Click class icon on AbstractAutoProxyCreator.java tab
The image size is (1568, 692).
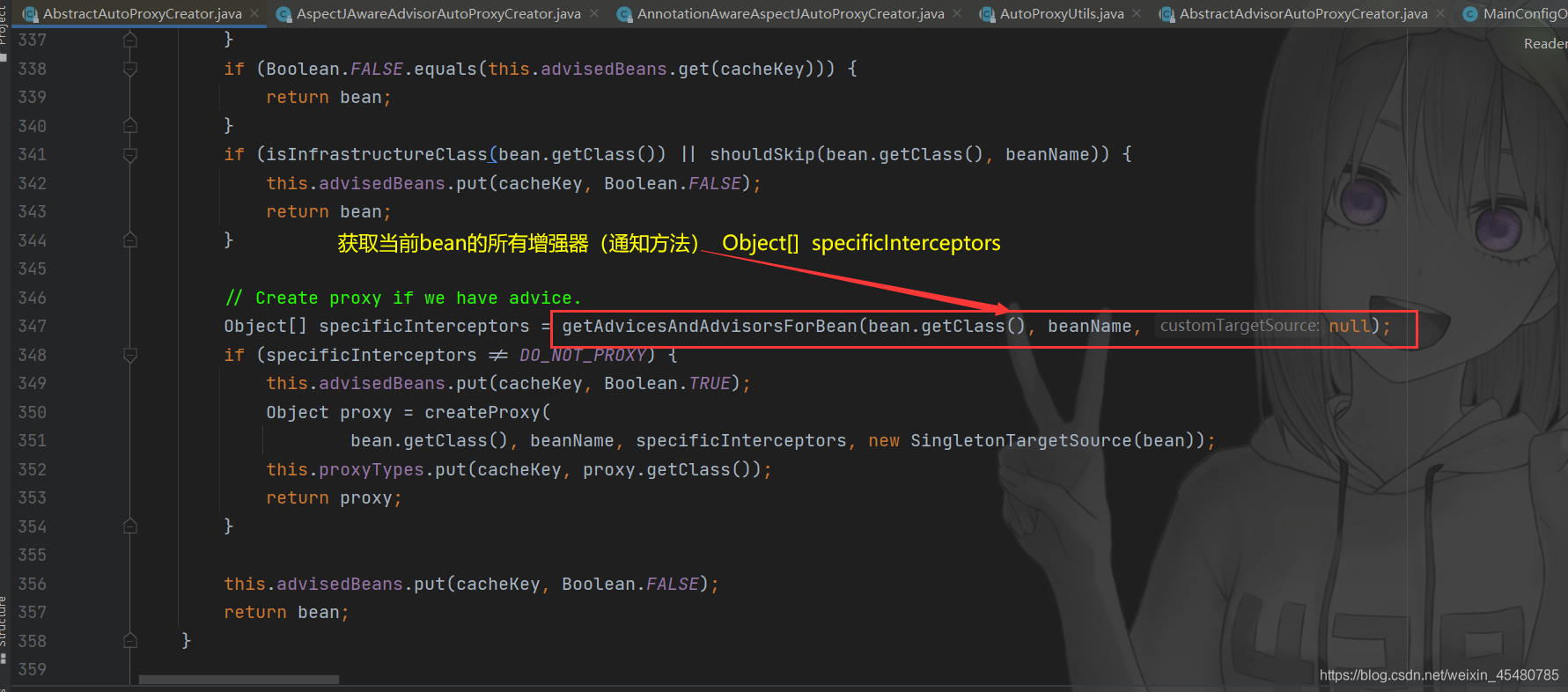[30, 14]
